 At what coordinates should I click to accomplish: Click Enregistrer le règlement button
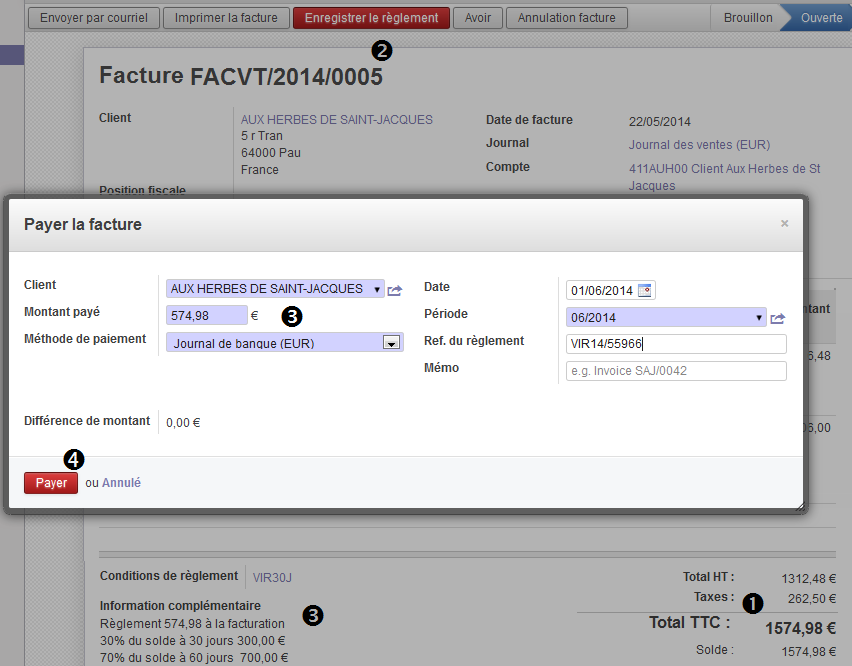click(x=371, y=18)
